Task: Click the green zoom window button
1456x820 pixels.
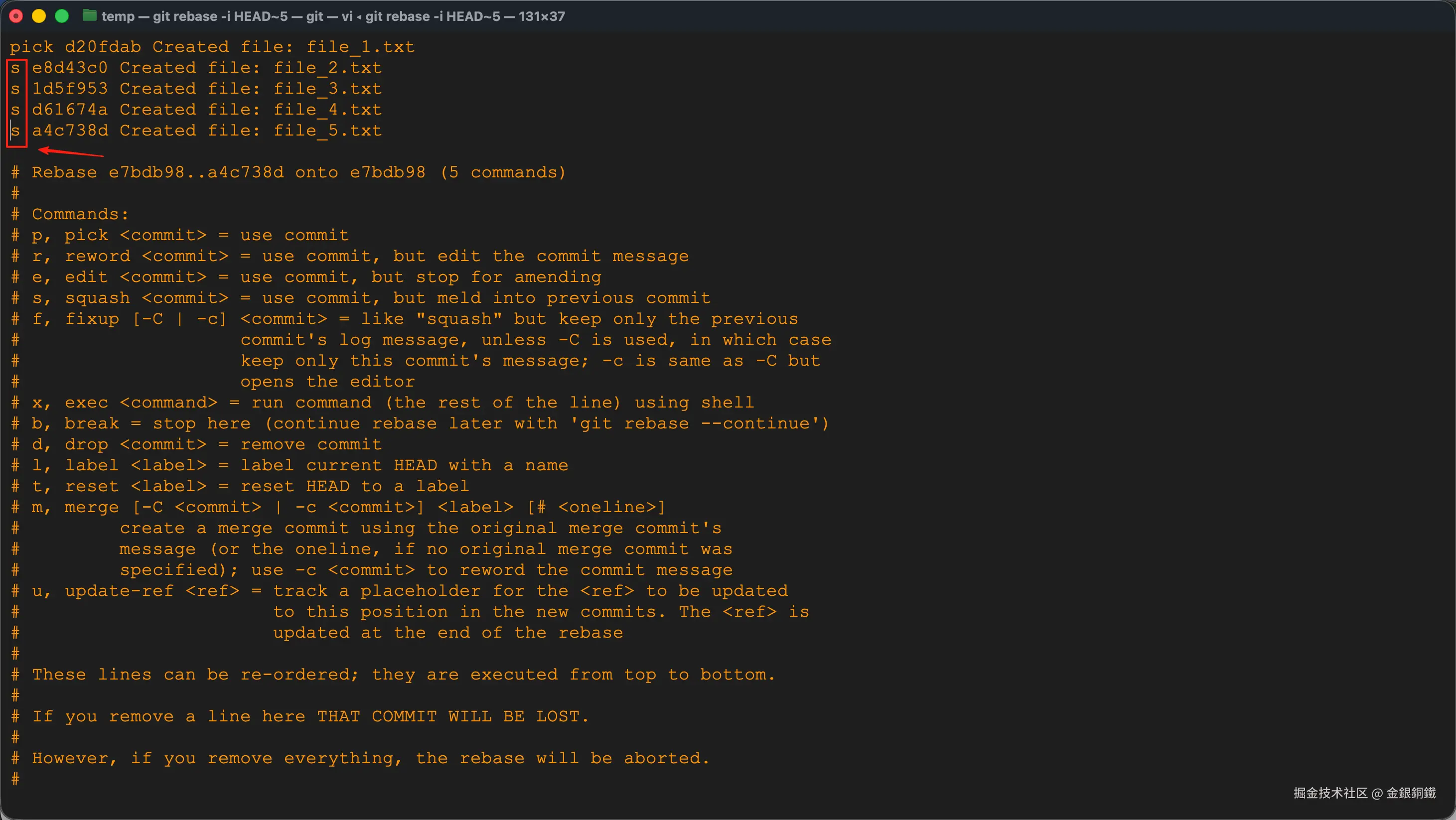Action: click(62, 16)
